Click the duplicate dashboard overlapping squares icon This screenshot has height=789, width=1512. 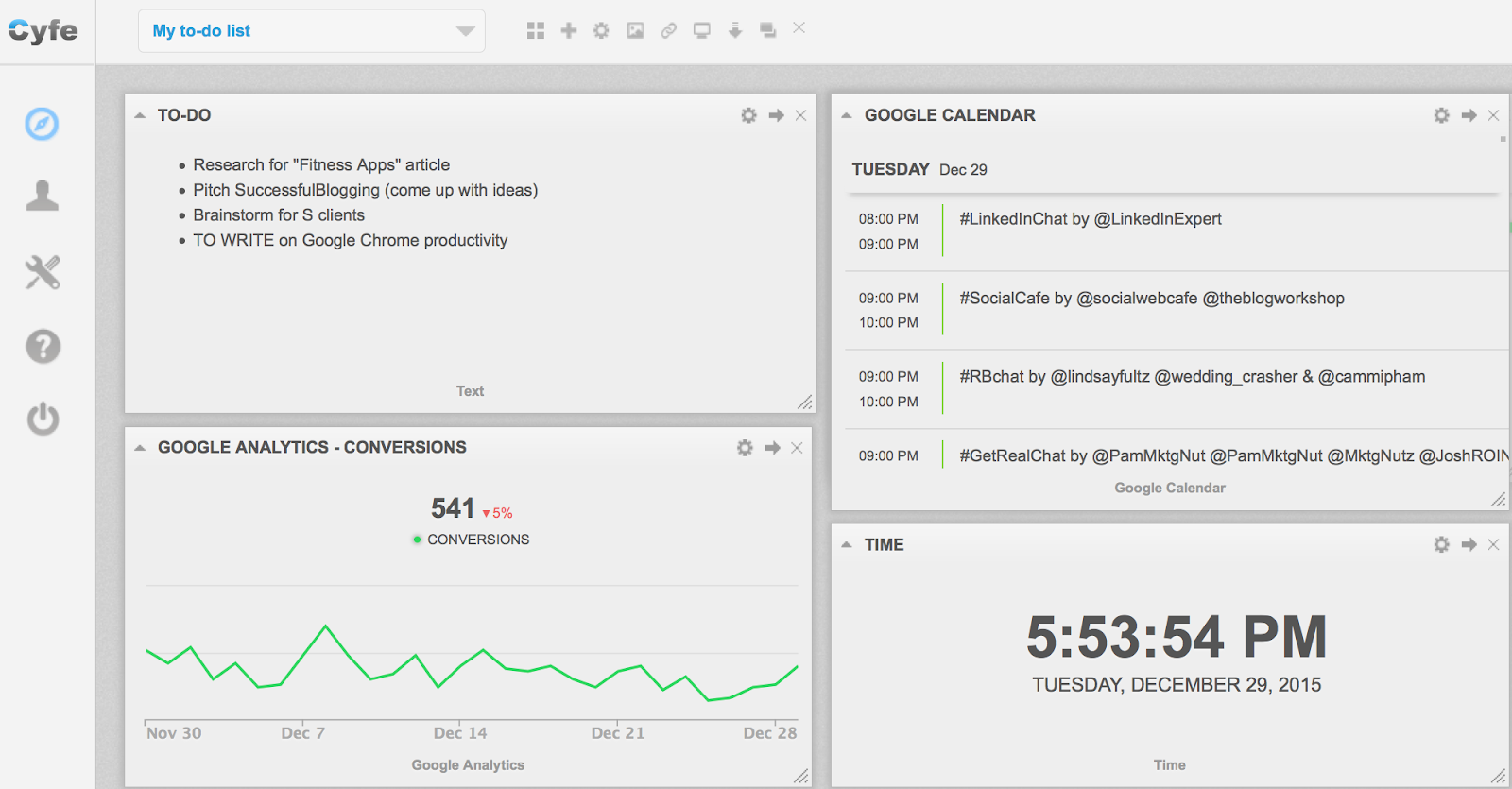(x=767, y=31)
